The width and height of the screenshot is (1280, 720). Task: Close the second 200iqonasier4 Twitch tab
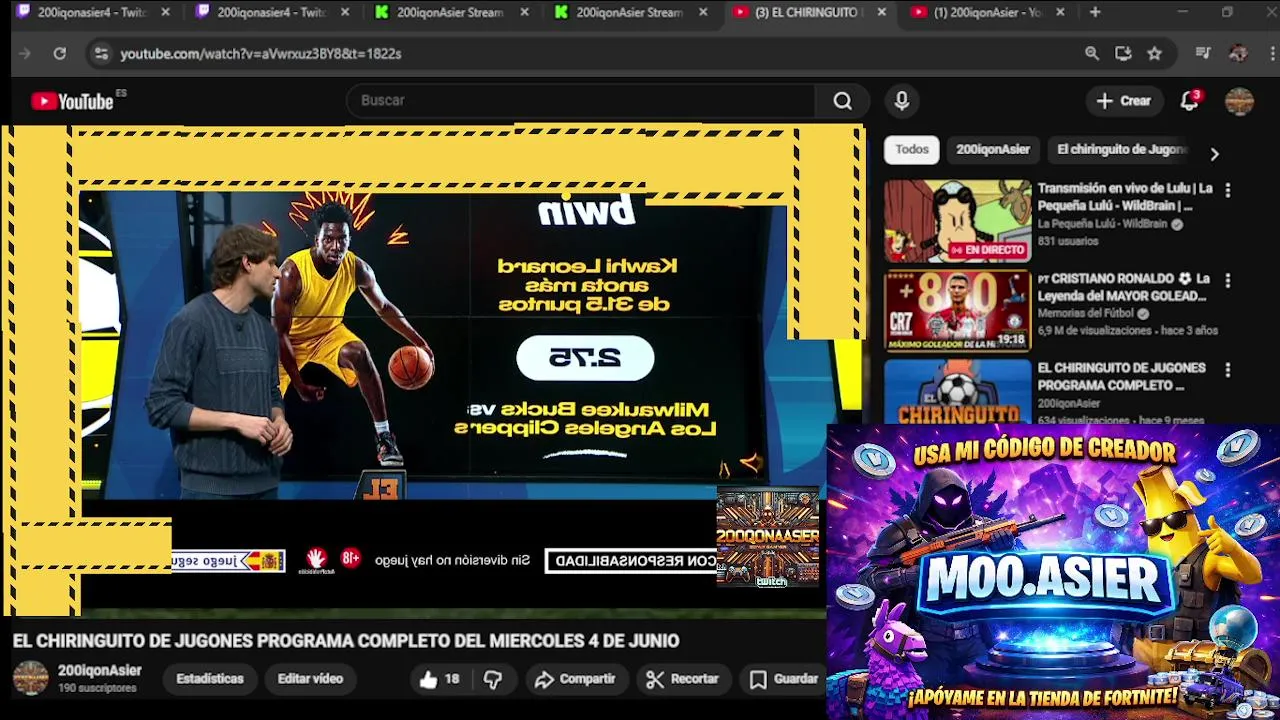[345, 12]
